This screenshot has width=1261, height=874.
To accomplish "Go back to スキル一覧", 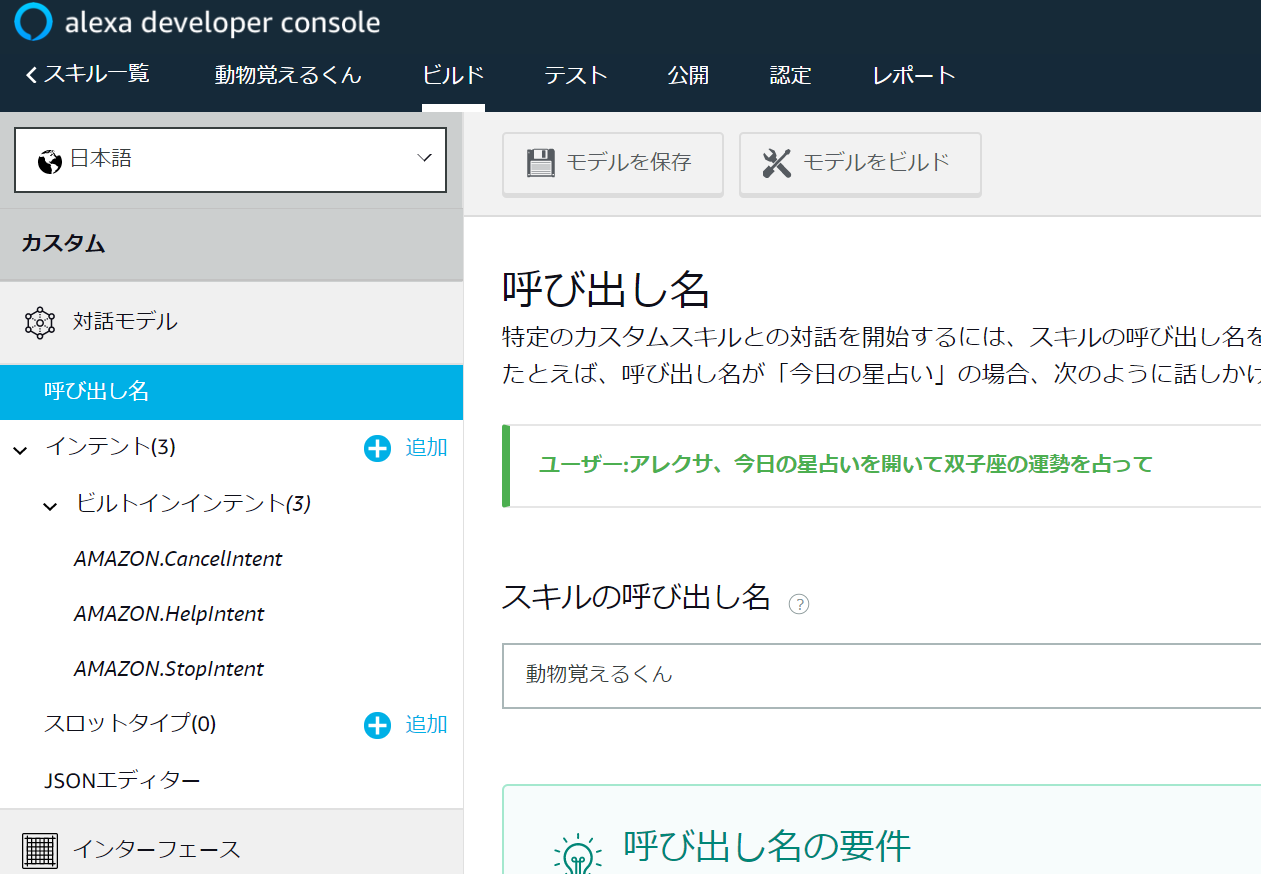I will click(x=87, y=74).
